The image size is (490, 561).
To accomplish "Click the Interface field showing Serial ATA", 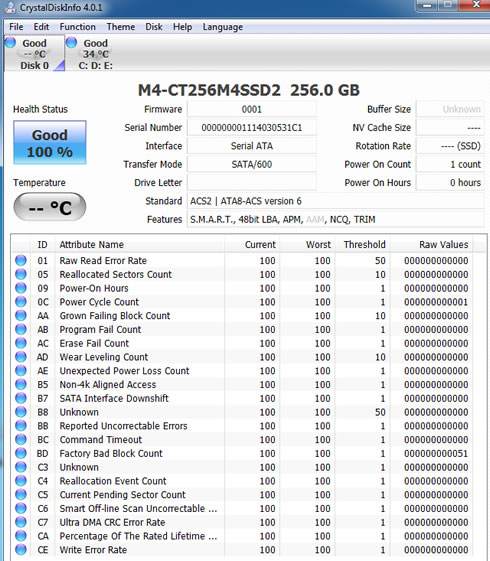I will click(x=252, y=146).
